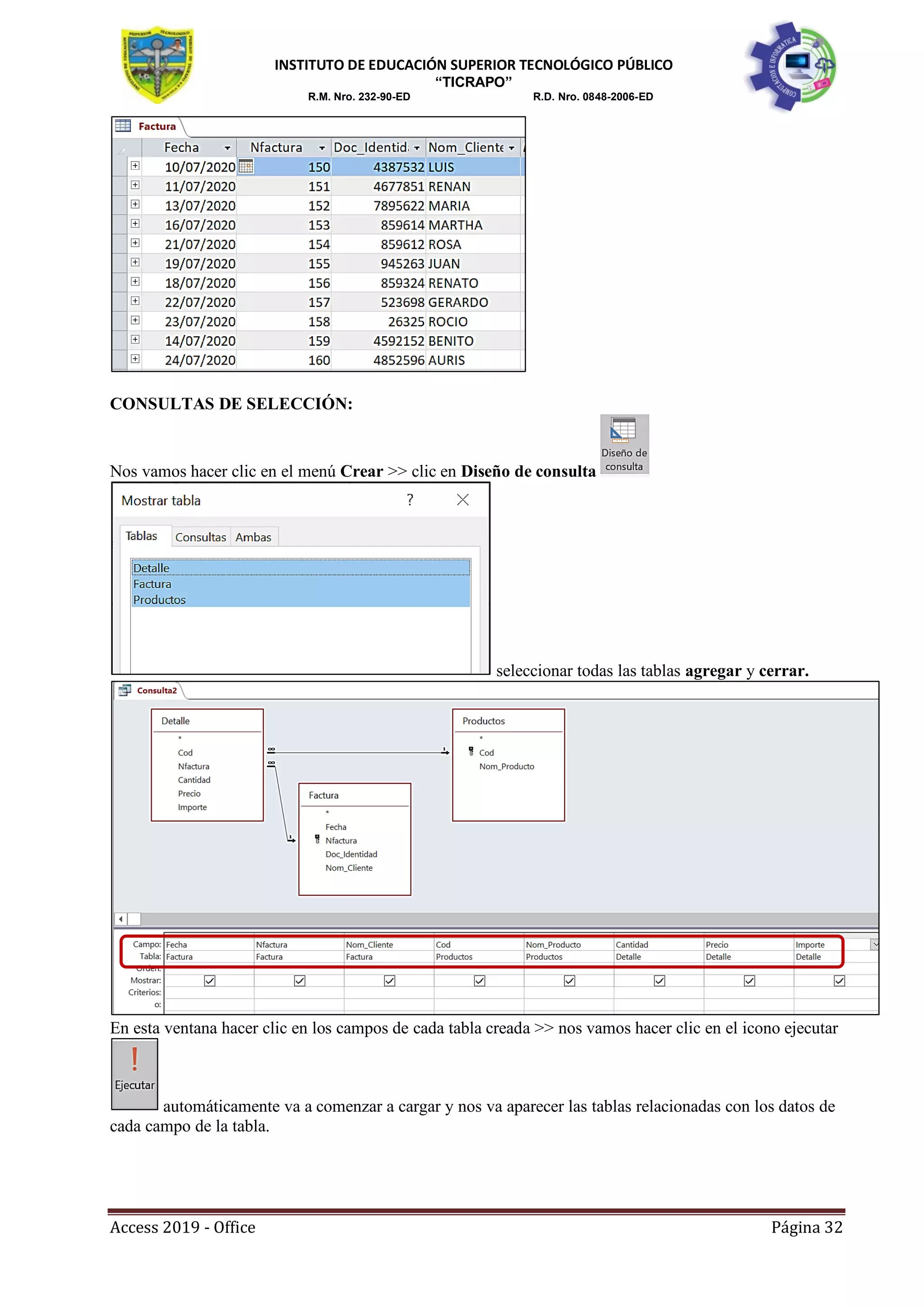Click Cantidad field in the Detalle table box

[194, 780]
